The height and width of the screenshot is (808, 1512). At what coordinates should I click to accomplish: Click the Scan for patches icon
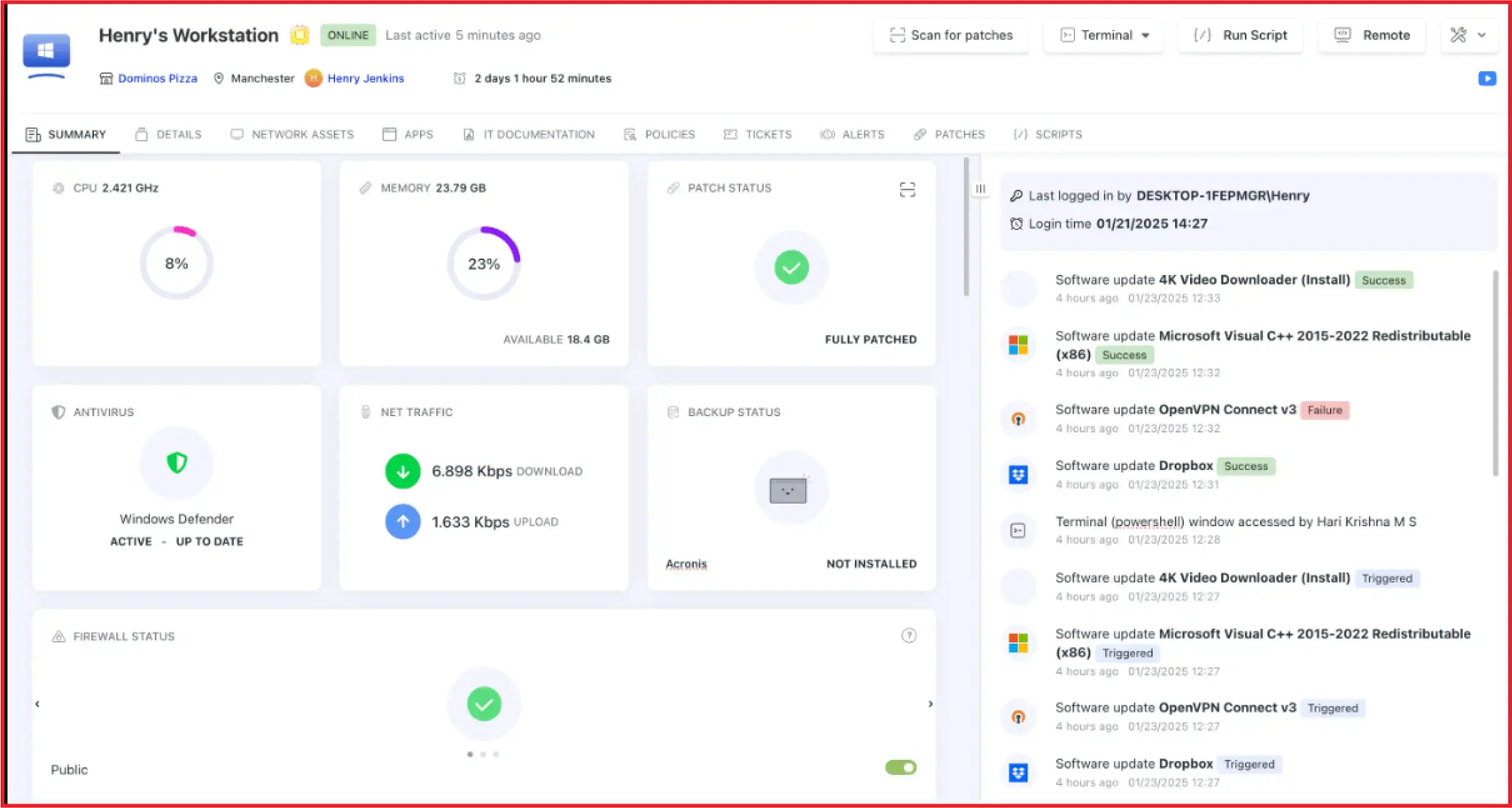point(898,35)
